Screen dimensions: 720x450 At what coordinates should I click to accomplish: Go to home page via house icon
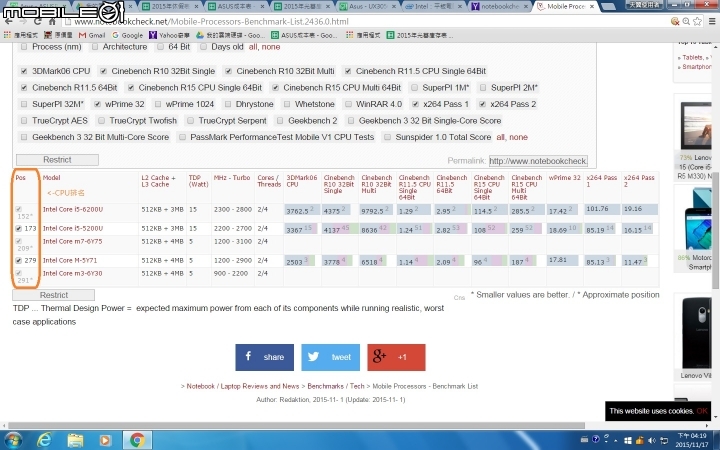coord(52,22)
